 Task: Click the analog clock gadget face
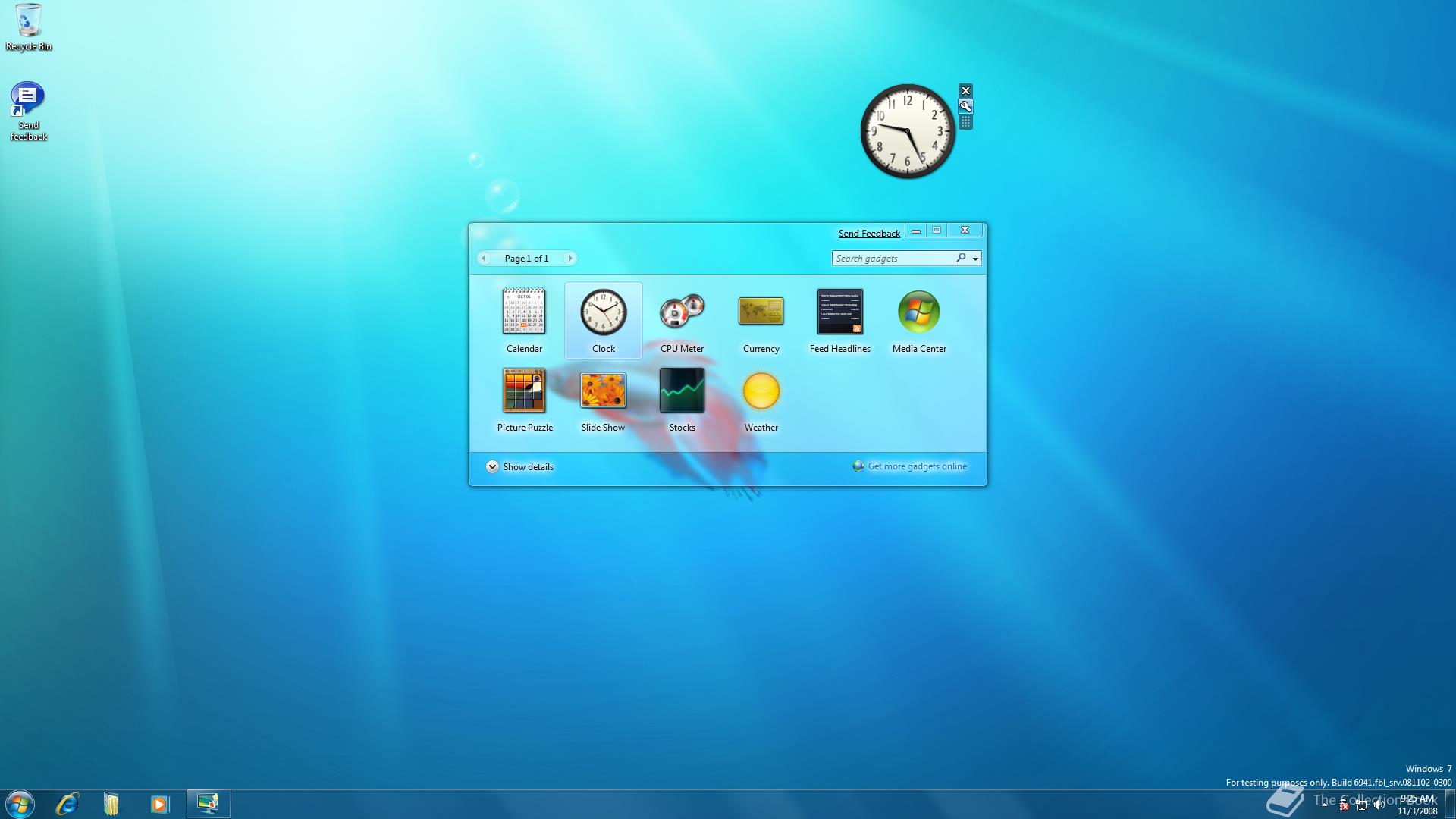(908, 131)
